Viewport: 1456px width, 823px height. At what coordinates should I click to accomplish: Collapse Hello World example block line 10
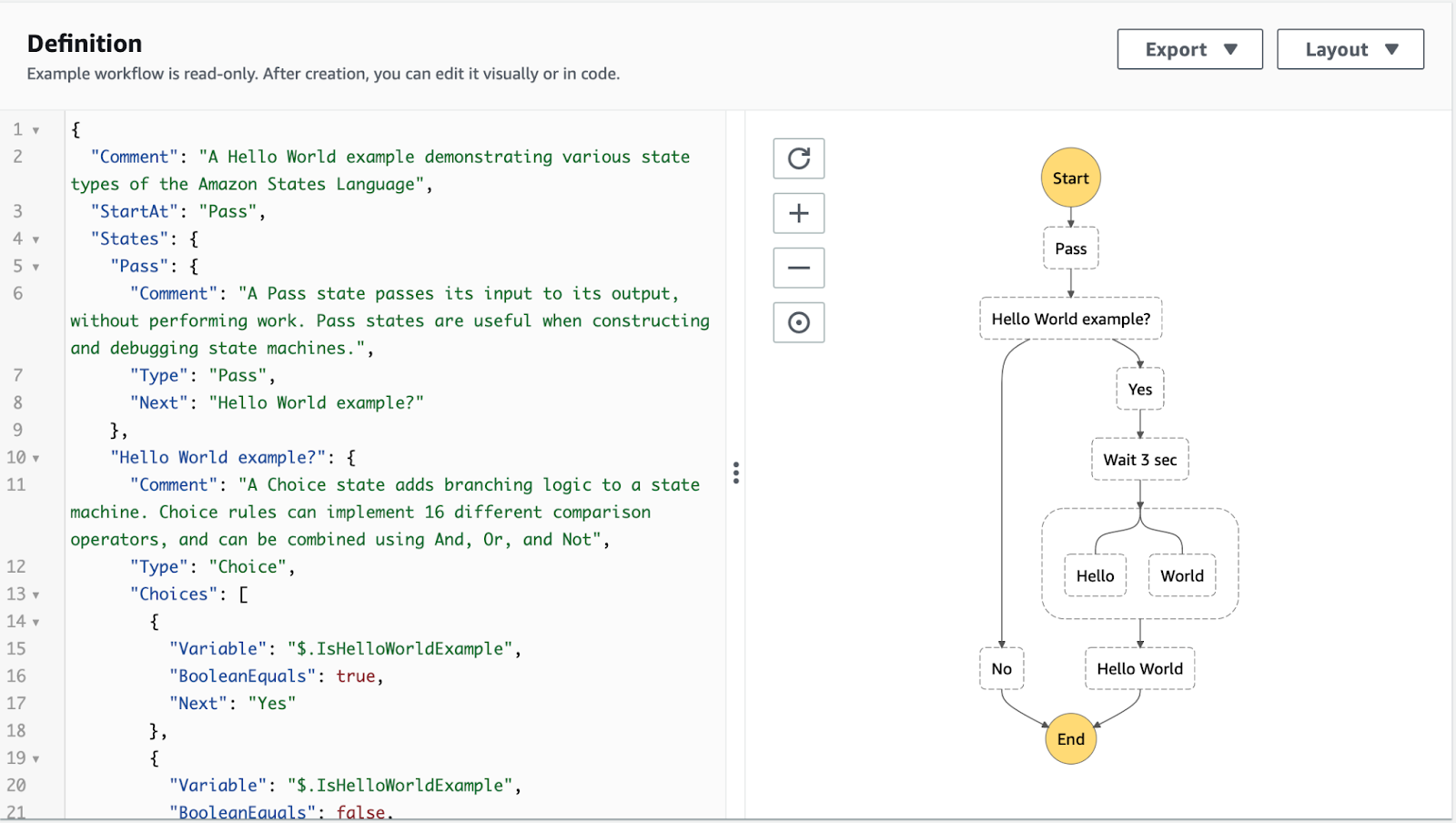coord(36,458)
